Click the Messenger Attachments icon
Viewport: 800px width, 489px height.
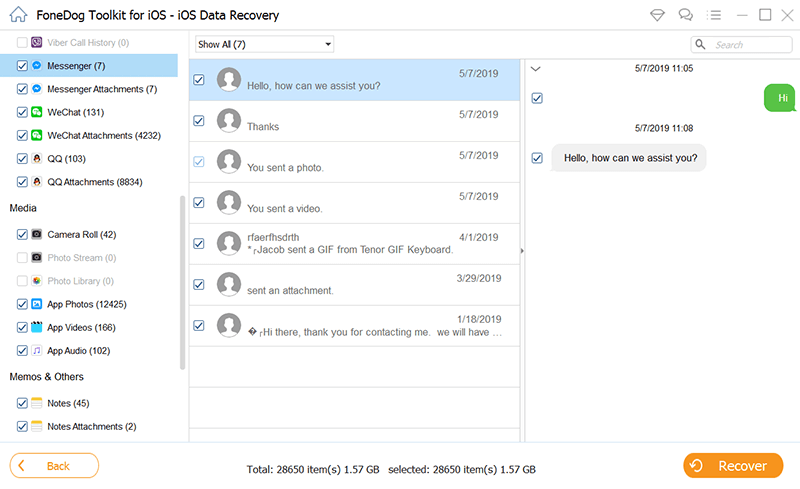click(x=37, y=89)
